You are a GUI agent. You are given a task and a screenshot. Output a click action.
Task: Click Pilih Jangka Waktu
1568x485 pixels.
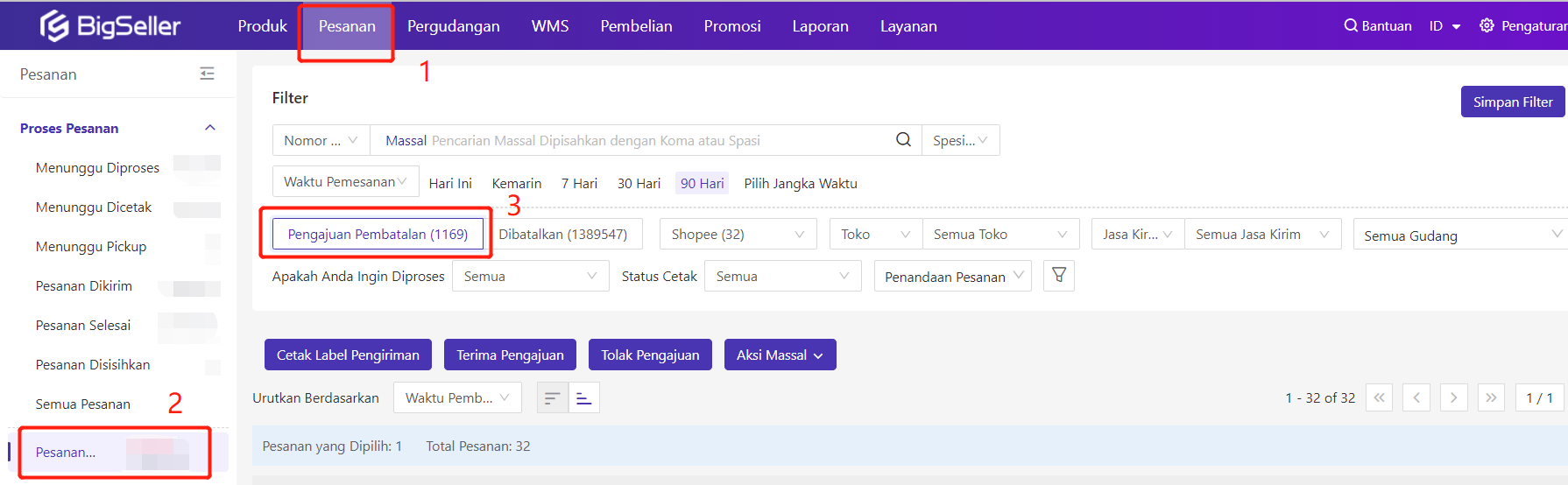(x=801, y=183)
